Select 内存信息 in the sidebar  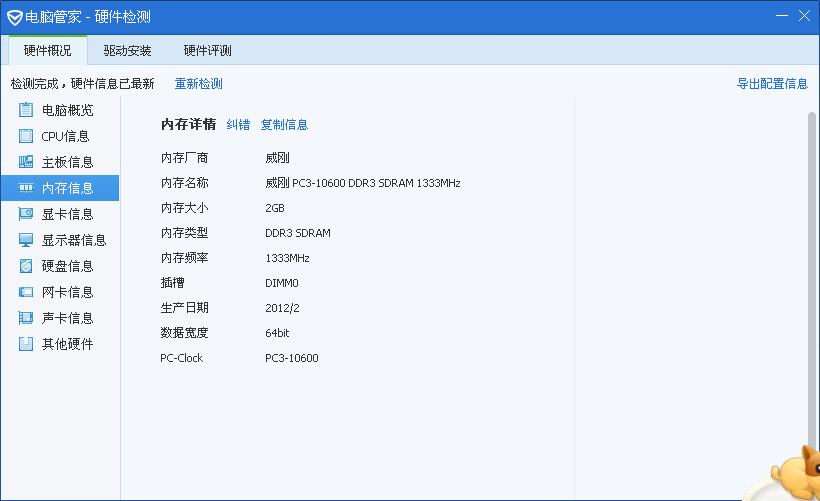(60, 188)
